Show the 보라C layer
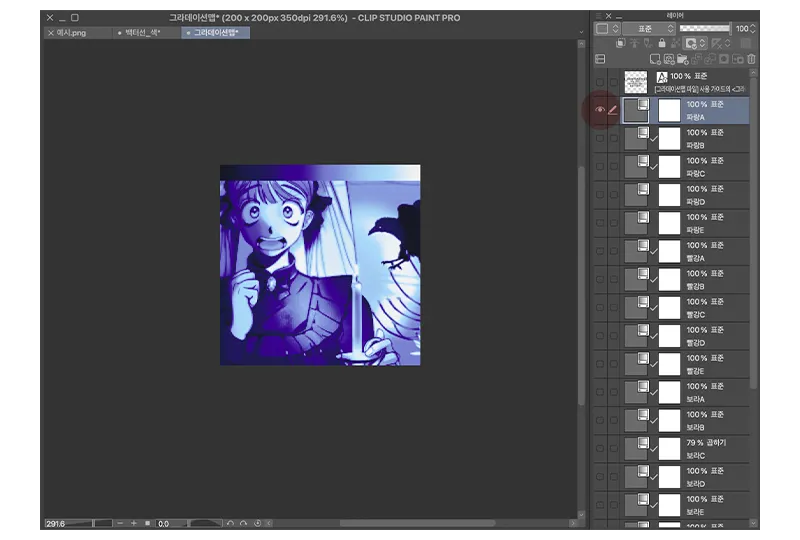Image resolution: width=800 pixels, height=540 pixels. 599,449
